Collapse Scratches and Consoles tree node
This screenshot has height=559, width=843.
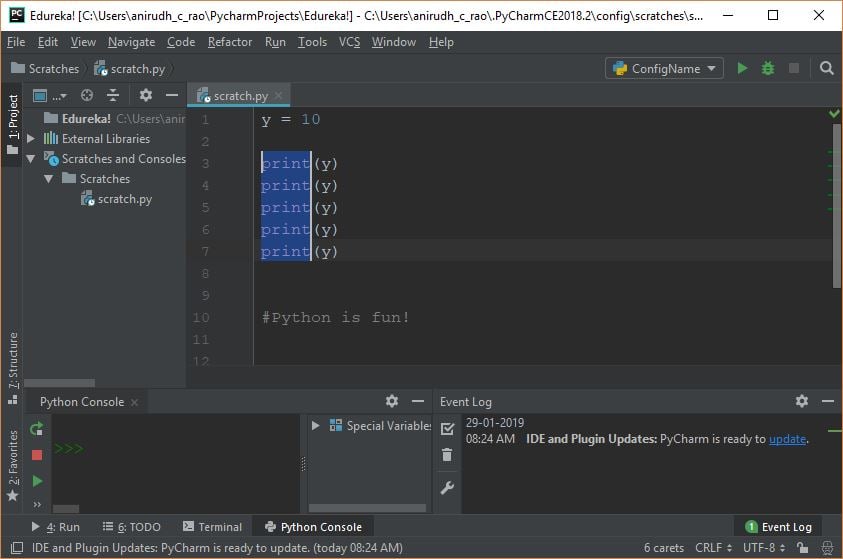(31, 159)
